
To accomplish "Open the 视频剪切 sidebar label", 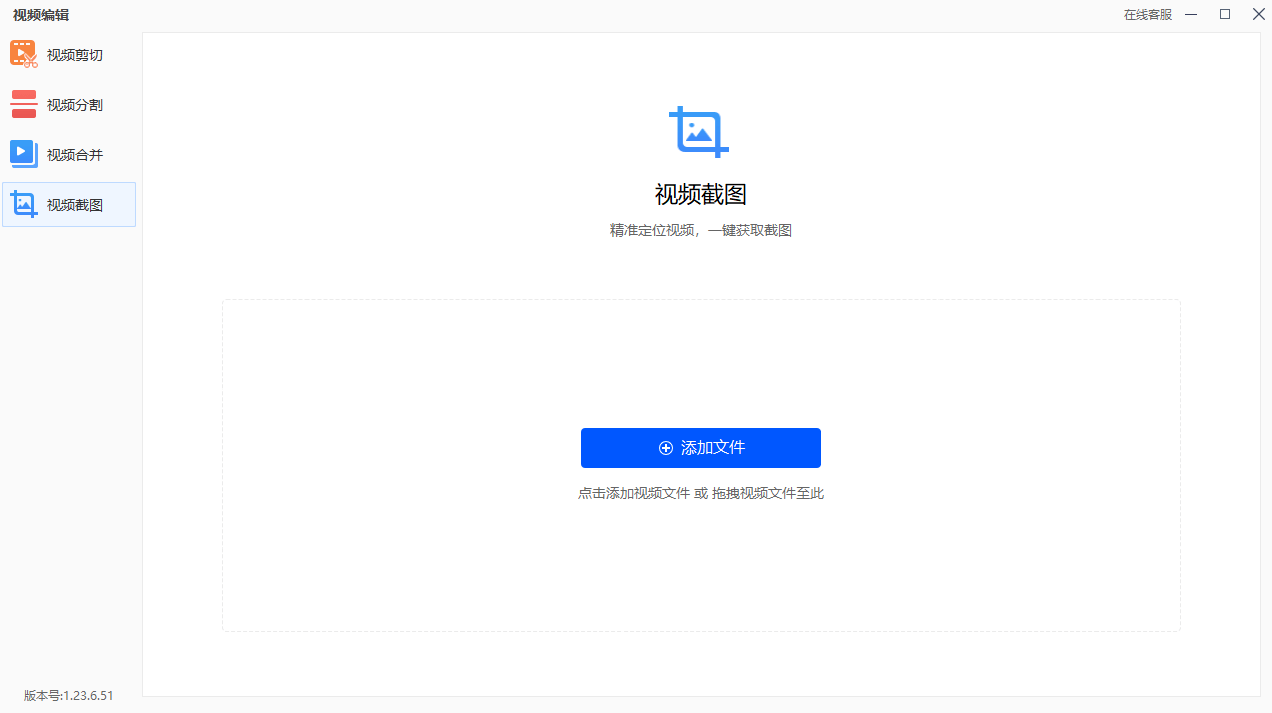I will 75,55.
